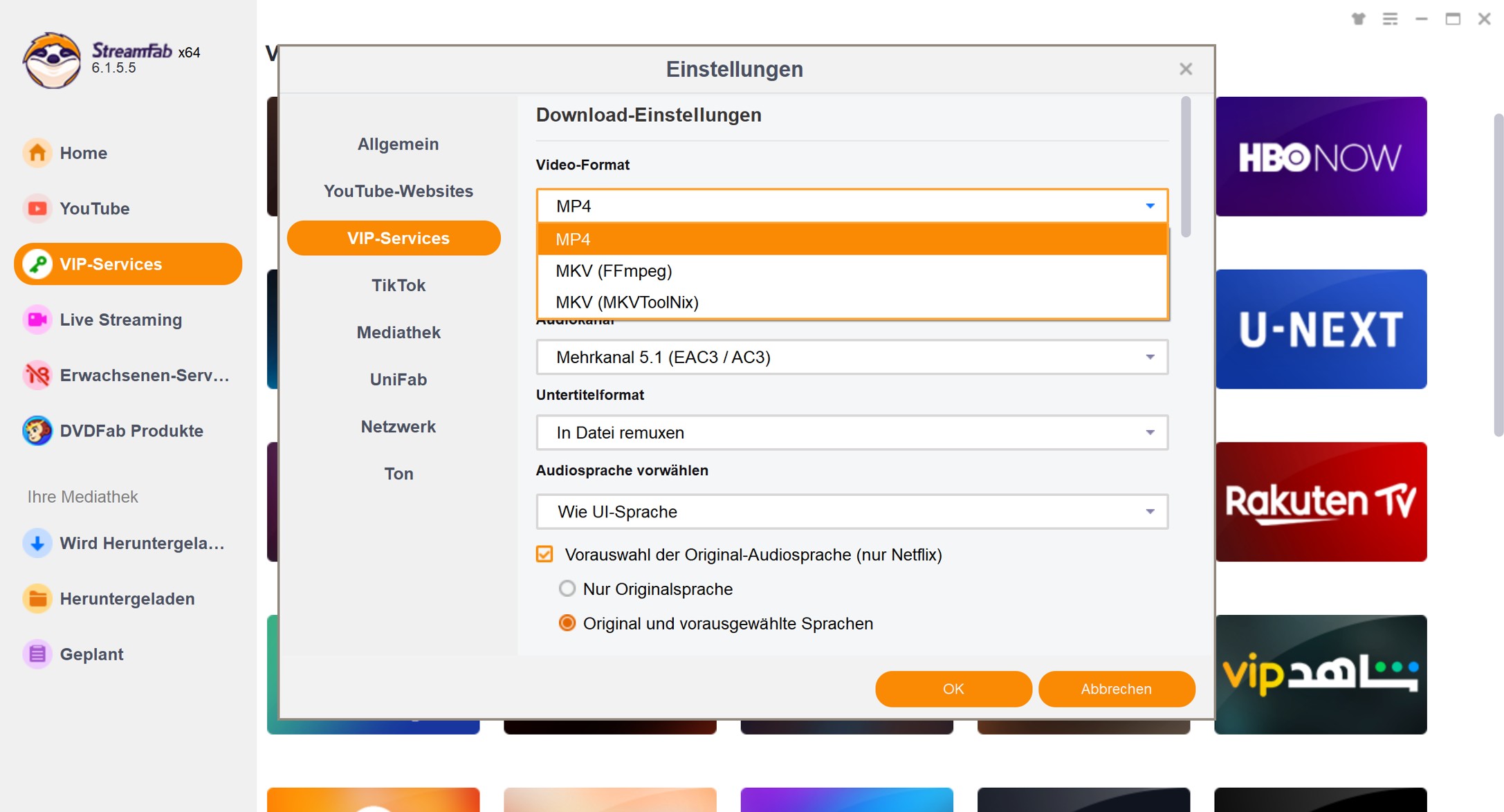
Task: Choose MKV (MKVToolNix) option
Action: [x=852, y=302]
